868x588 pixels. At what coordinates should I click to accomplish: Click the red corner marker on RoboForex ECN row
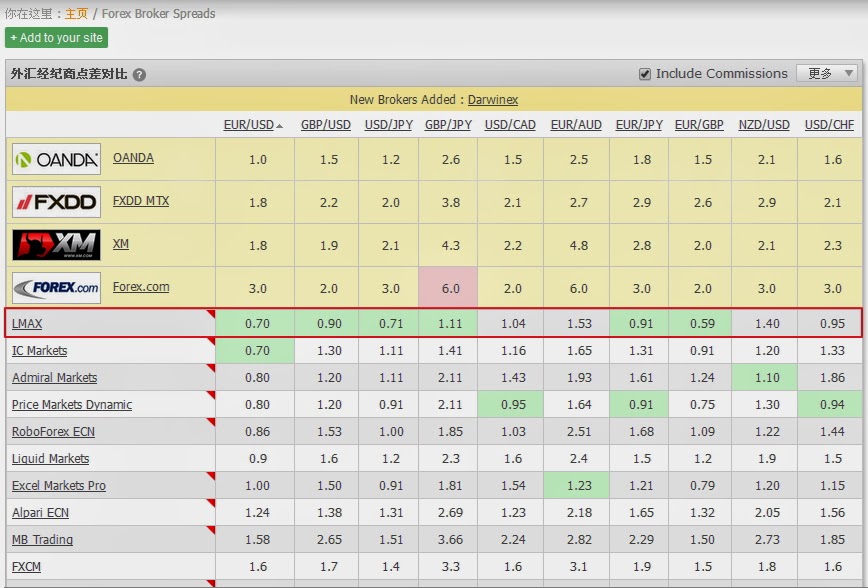211,422
